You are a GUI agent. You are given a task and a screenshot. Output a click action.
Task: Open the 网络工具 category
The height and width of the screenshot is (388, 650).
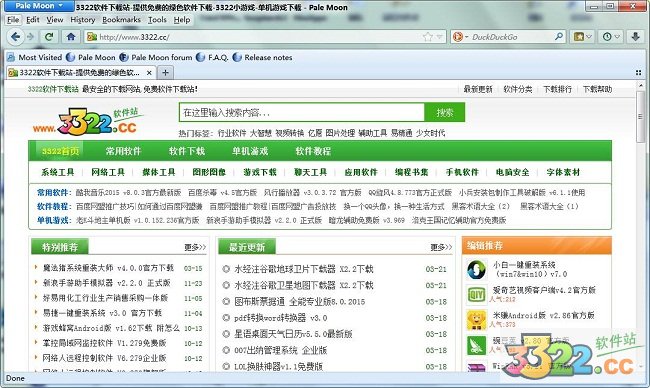click(108, 172)
